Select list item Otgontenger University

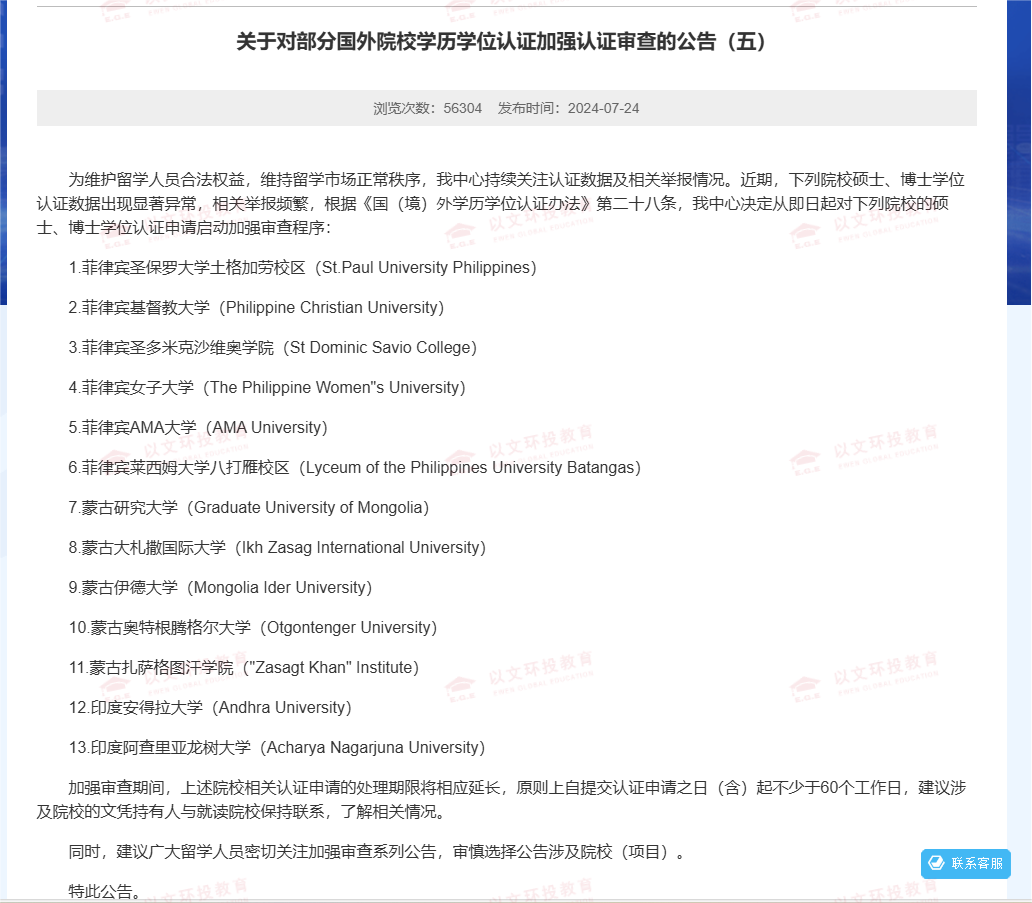tap(253, 628)
